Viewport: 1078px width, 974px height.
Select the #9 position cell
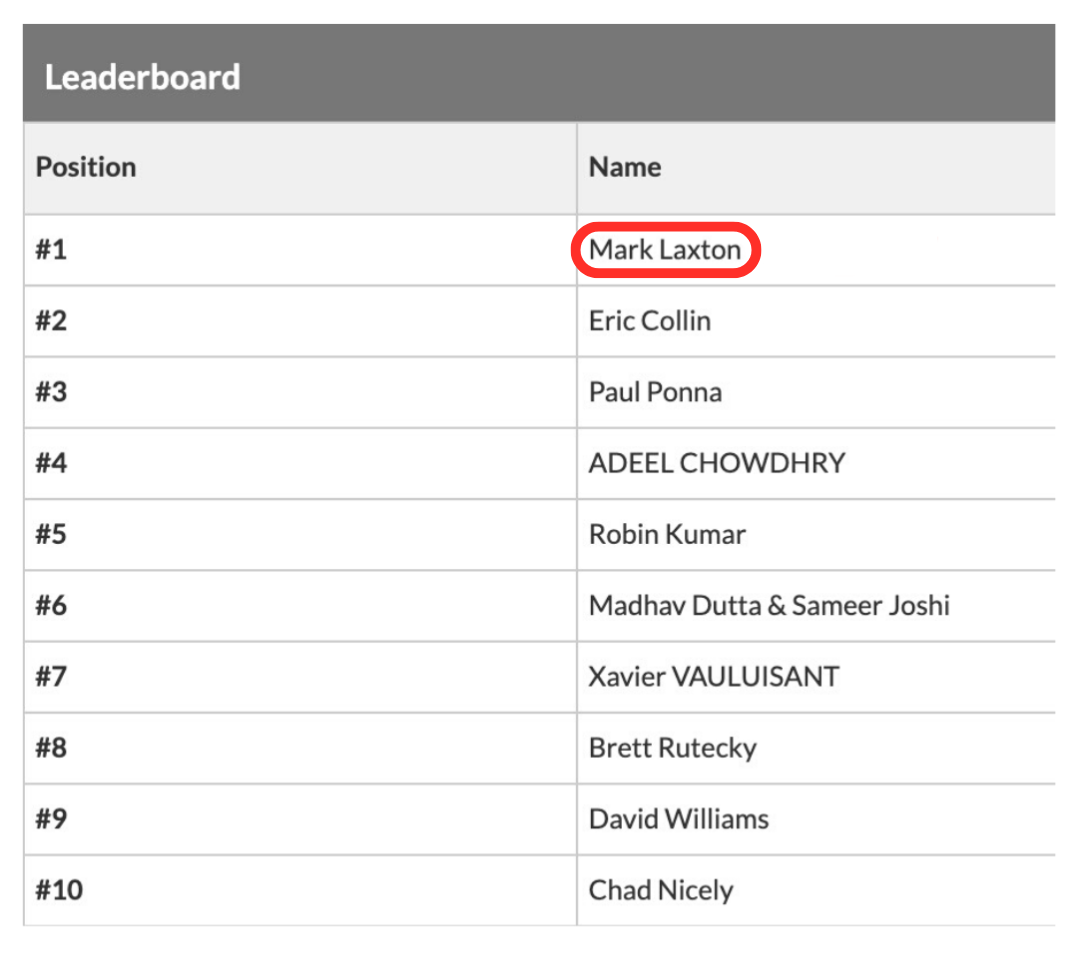(51, 819)
